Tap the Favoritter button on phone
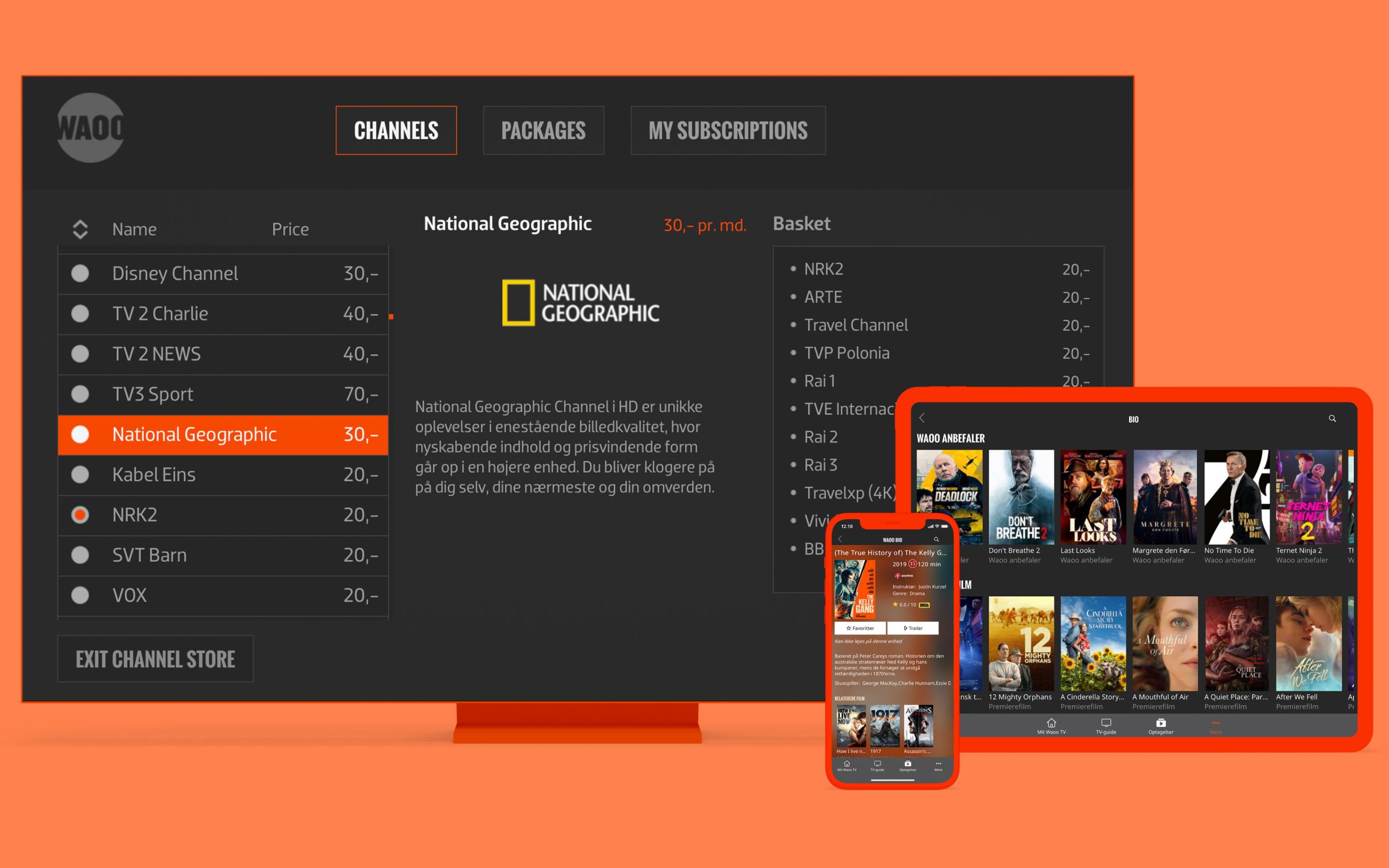This screenshot has width=1389, height=868. click(860, 628)
